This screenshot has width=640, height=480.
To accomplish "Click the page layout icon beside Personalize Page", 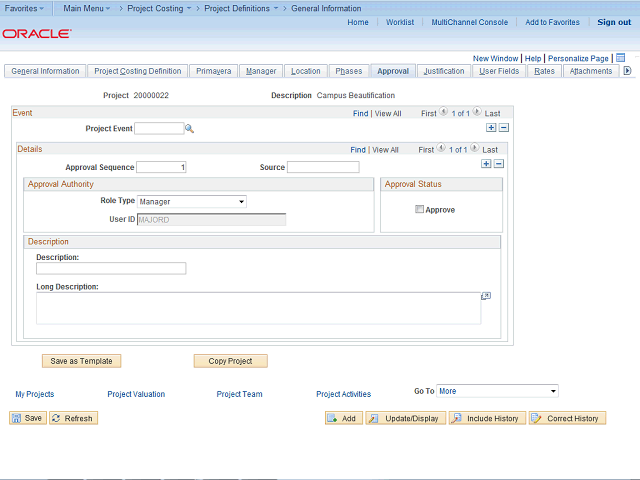I will (x=620, y=58).
